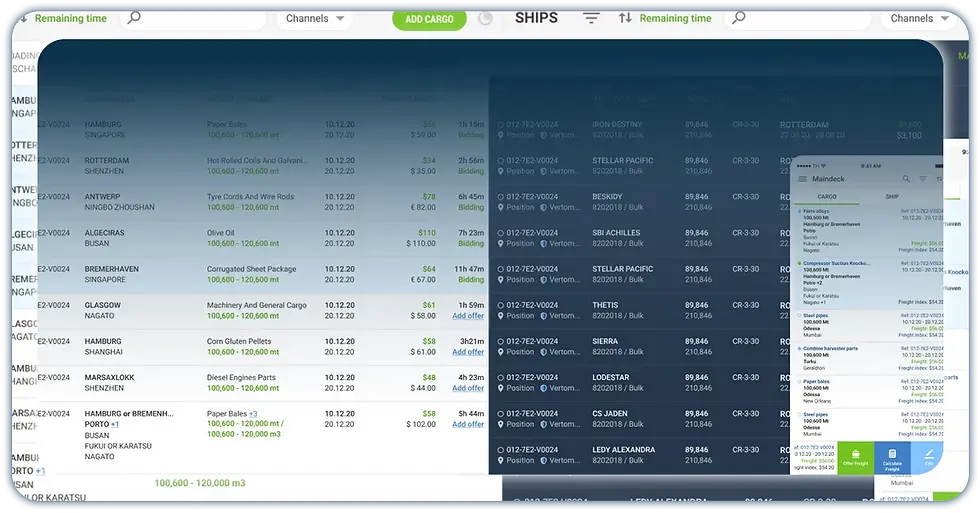Click the position pin icon for BESKIDY
The height and width of the screenshot is (513, 980).
(501, 207)
